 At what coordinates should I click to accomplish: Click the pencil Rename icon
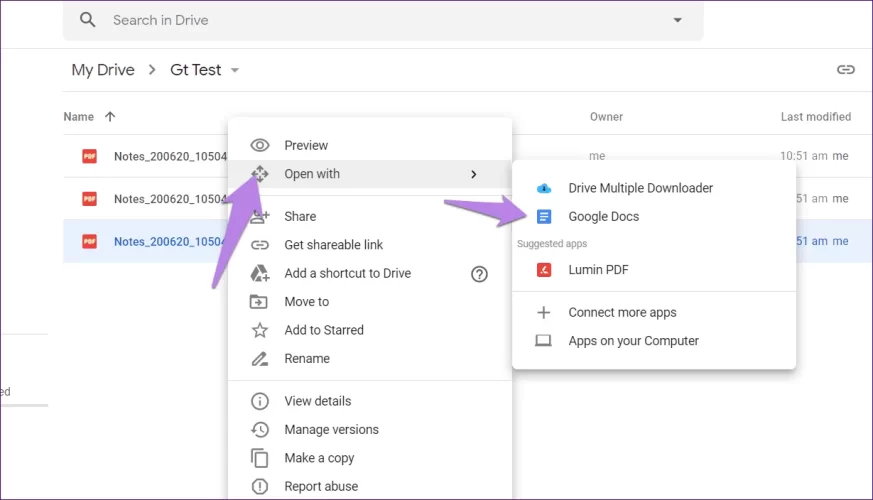260,359
